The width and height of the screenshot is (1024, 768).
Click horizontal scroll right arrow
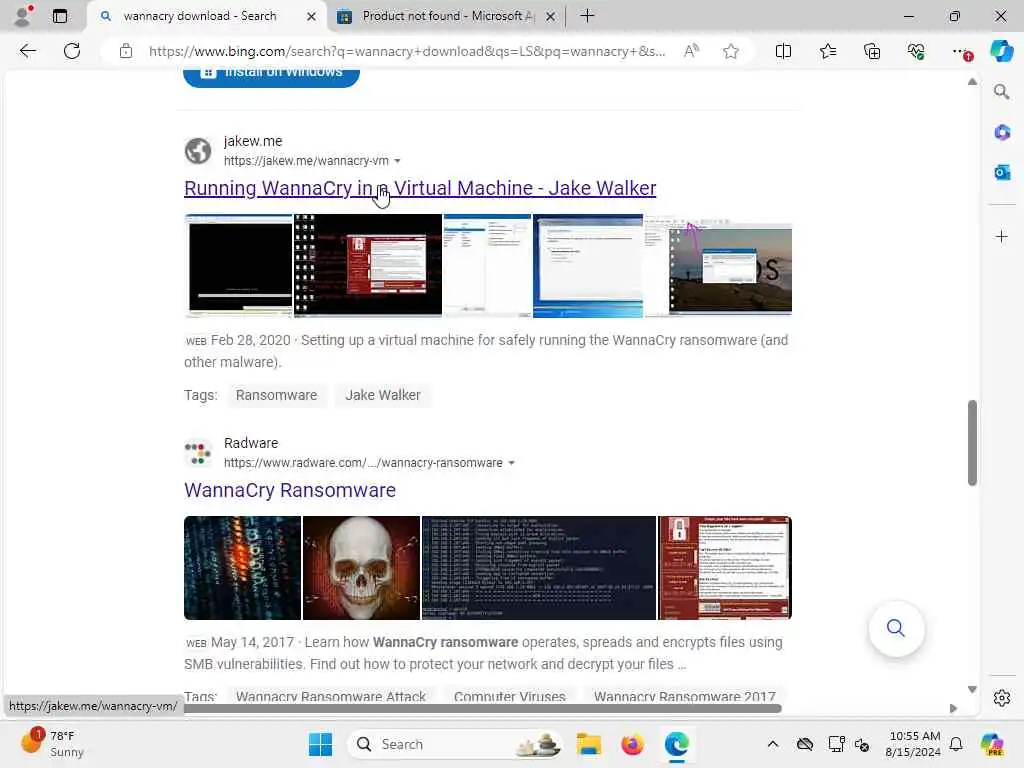coord(953,708)
